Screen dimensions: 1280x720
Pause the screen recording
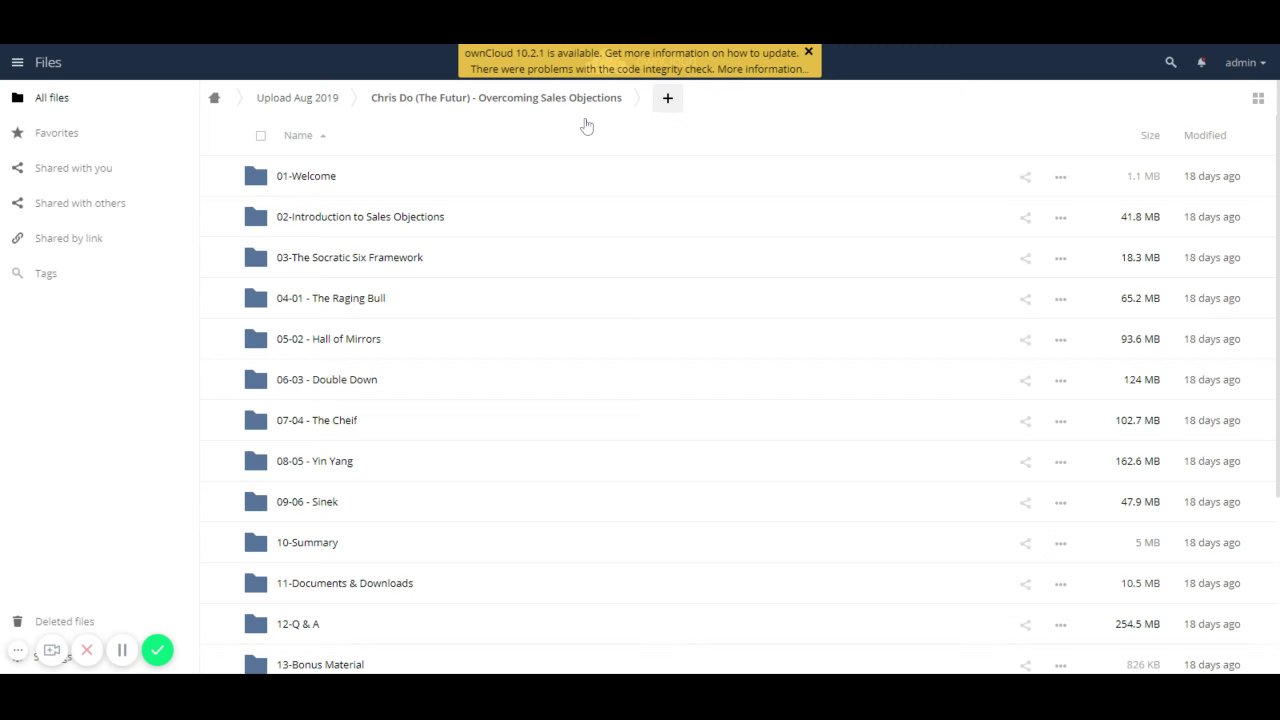tap(122, 650)
